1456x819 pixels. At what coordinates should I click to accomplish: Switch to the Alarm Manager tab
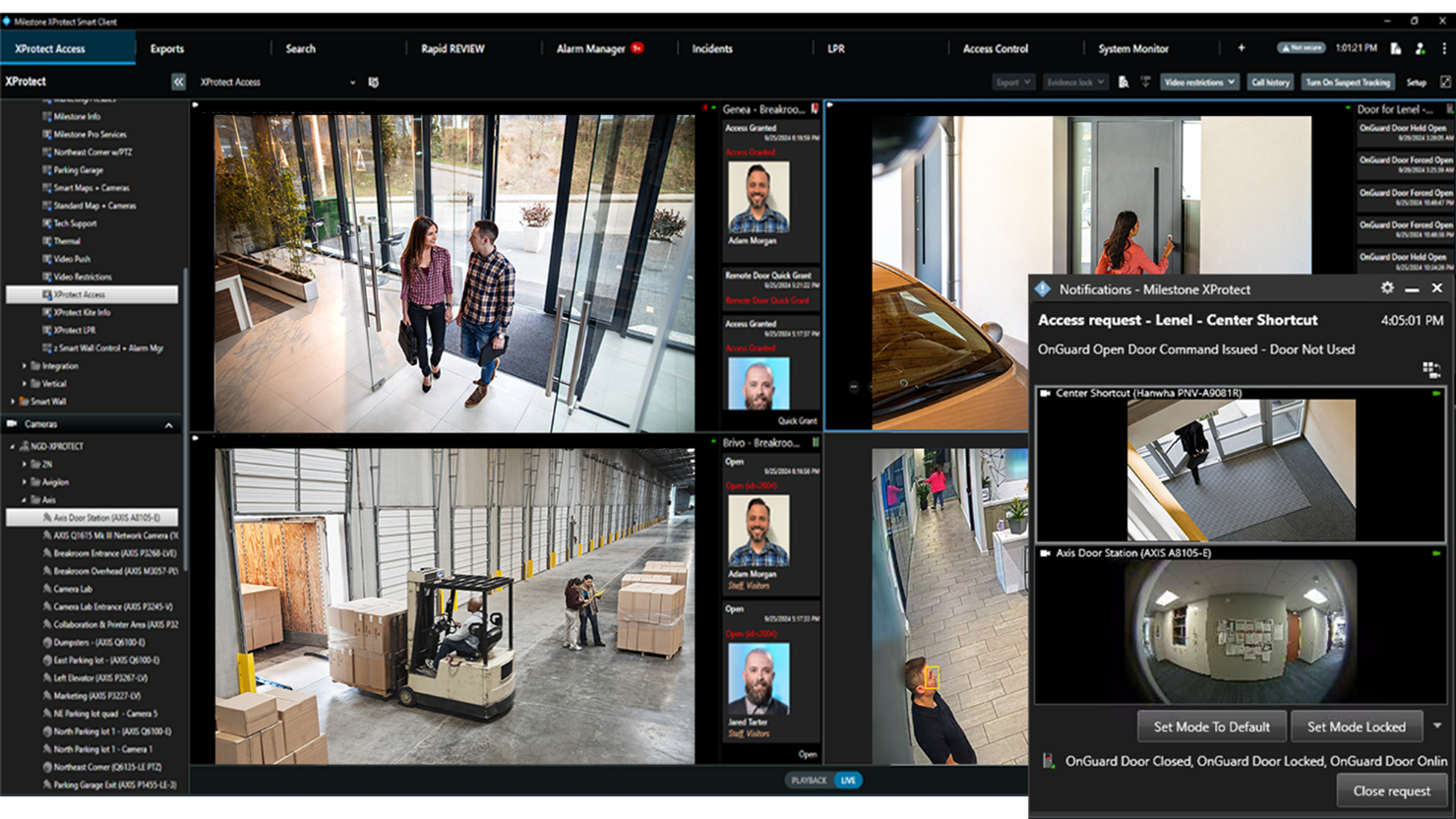(591, 48)
